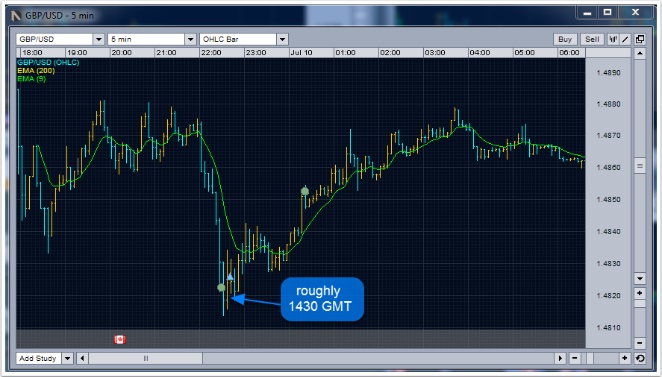Select the trend line drawing tool
Screen dimensions: 662x377
click(625, 39)
